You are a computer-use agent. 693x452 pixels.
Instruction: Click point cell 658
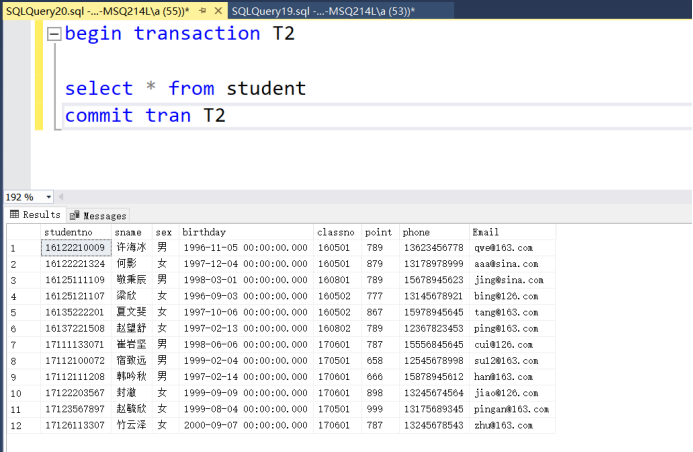(380, 361)
